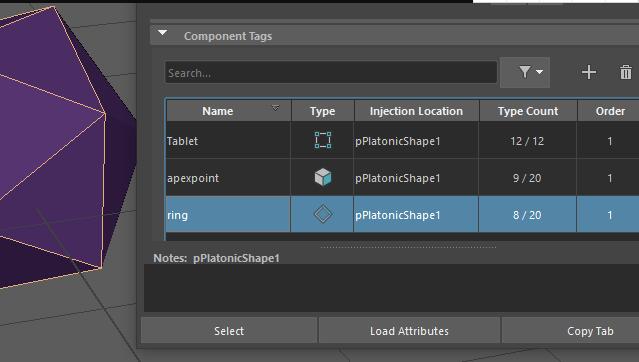Click the Type column header
Viewport: 639px width, 362px height.
click(x=322, y=111)
